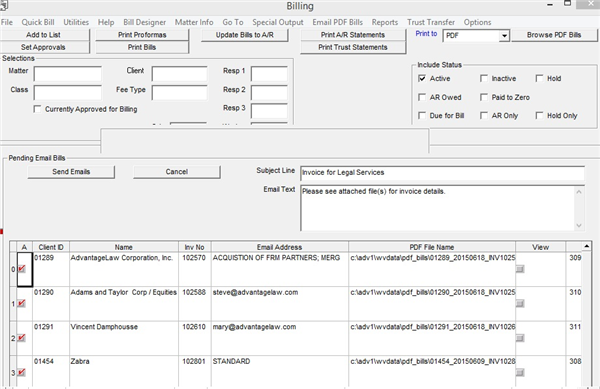Screen dimensions: 600x389
Task: Click the Email Address column header
Action: (280, 247)
